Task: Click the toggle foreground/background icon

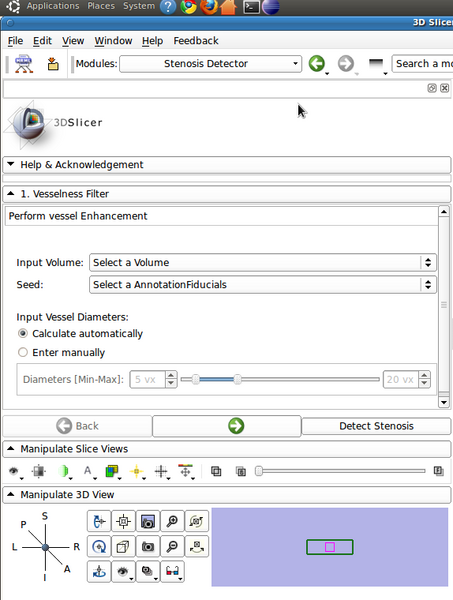Action: tap(241, 471)
